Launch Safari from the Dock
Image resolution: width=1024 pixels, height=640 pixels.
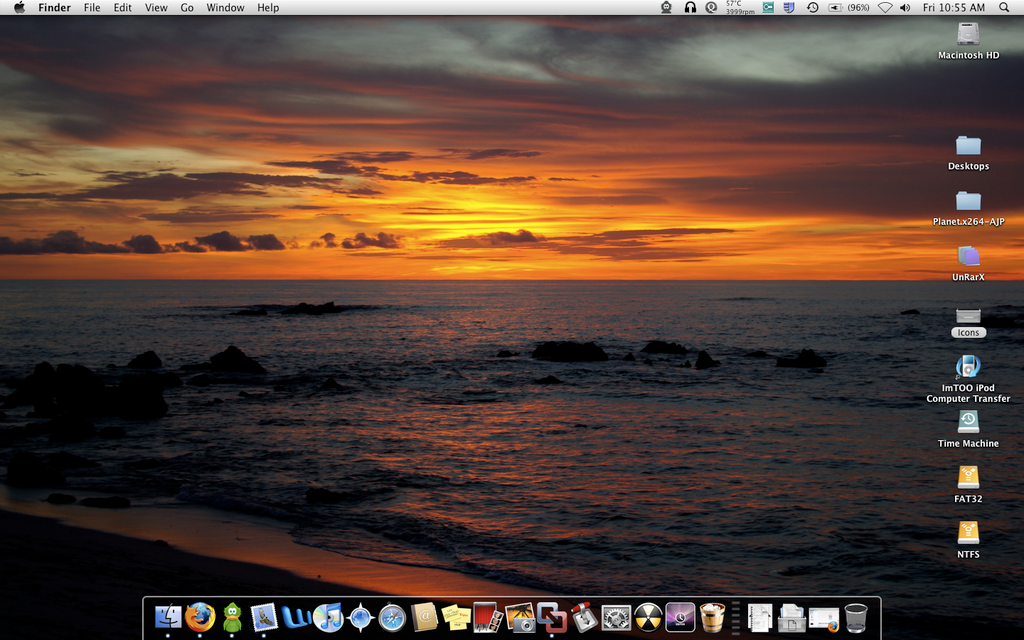coord(392,618)
